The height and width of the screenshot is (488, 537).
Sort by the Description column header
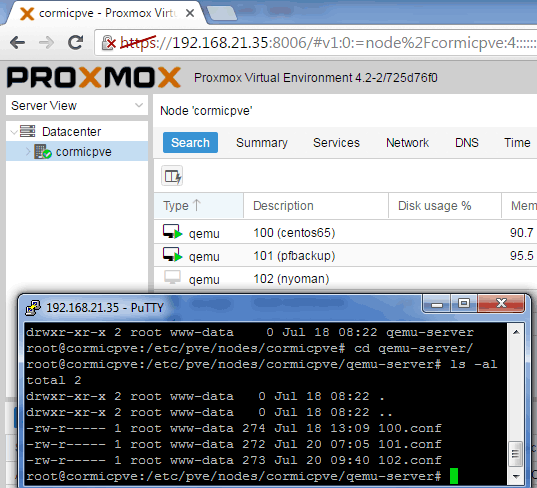tap(316, 205)
